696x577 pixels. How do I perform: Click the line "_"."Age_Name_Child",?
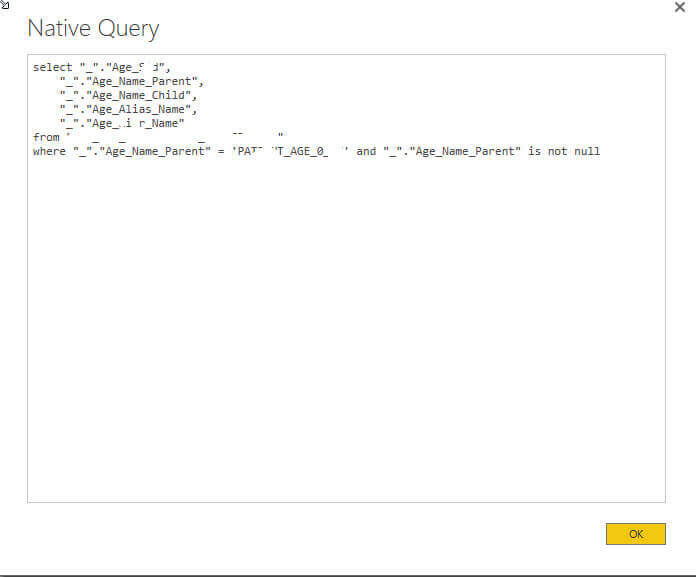pyautogui.click(x=129, y=95)
